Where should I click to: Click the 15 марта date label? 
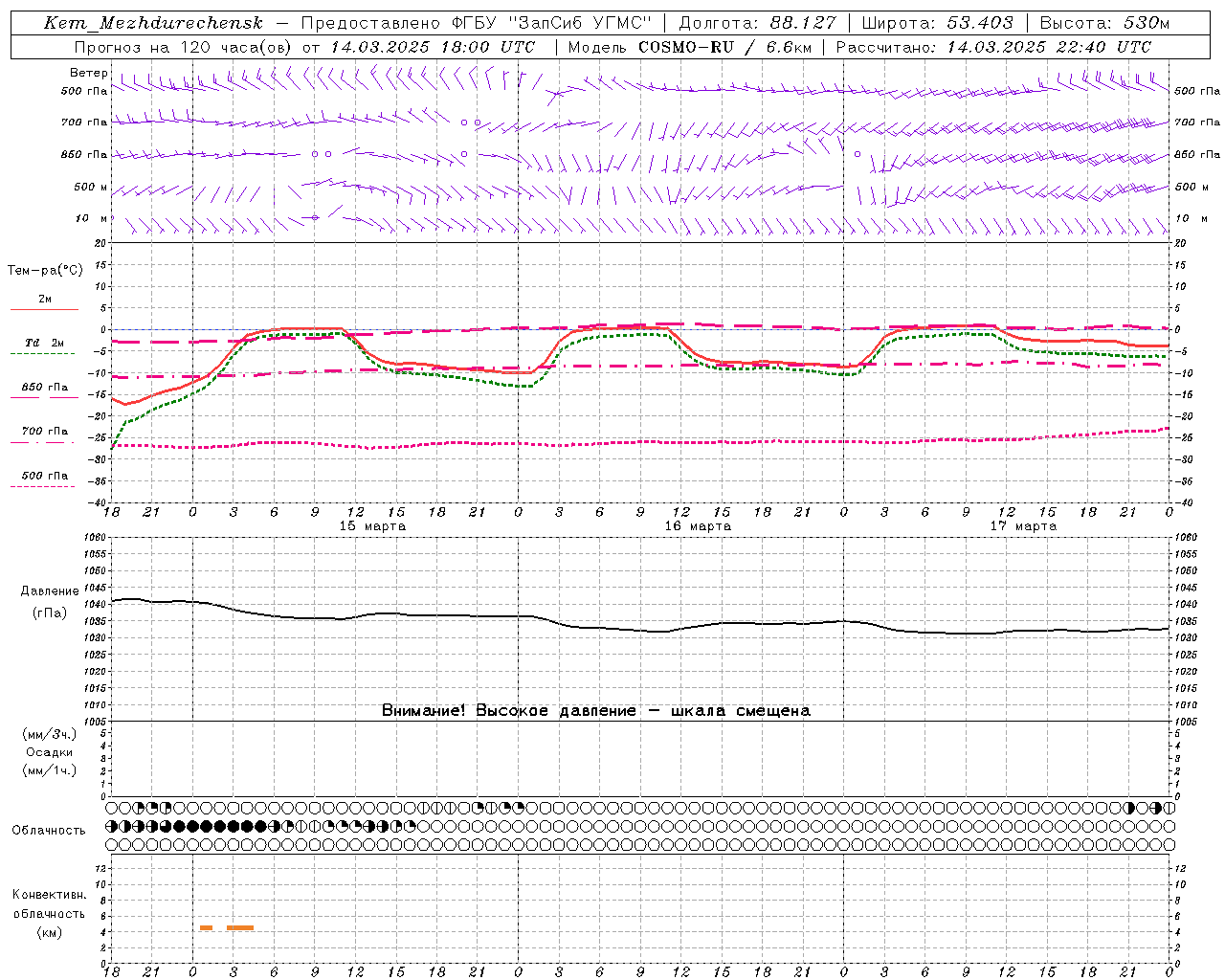coord(372,526)
